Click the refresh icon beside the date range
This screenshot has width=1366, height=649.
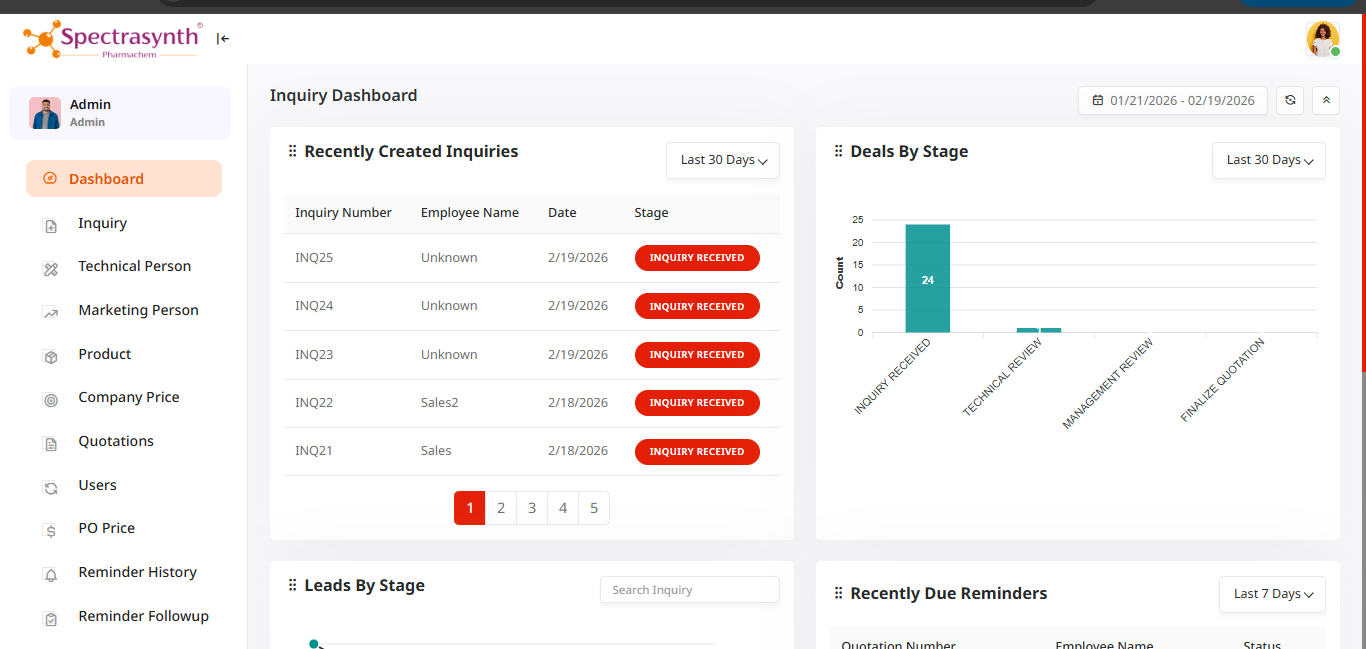coord(1290,100)
